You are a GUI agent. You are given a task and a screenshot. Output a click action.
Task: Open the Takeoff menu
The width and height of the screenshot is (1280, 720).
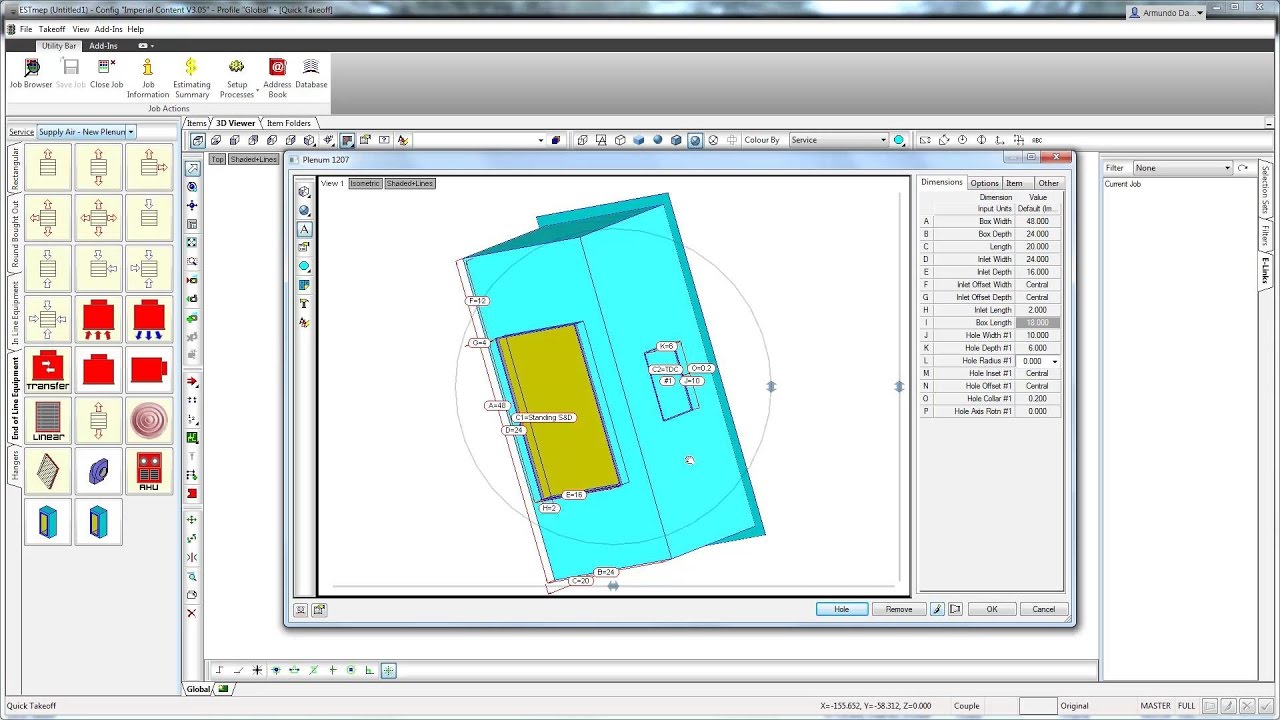51,29
